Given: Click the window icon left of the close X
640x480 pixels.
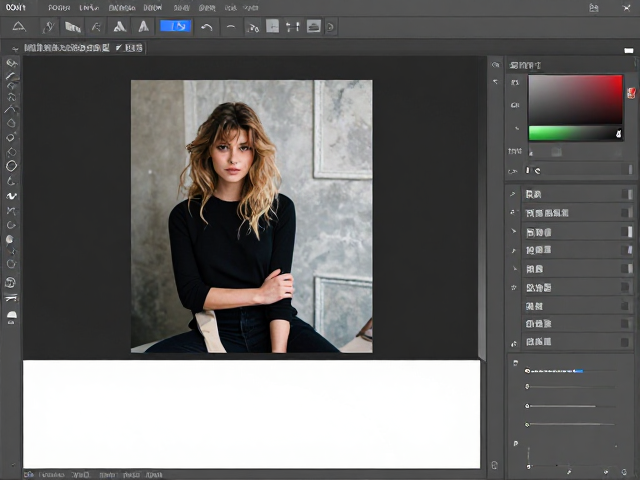Looking at the screenshot, I should coord(594,8).
